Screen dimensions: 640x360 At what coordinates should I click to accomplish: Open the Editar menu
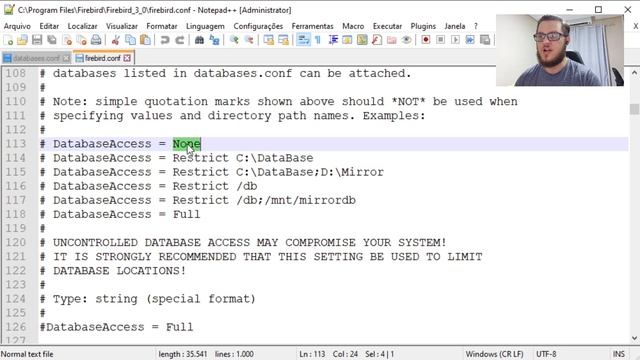click(x=49, y=26)
